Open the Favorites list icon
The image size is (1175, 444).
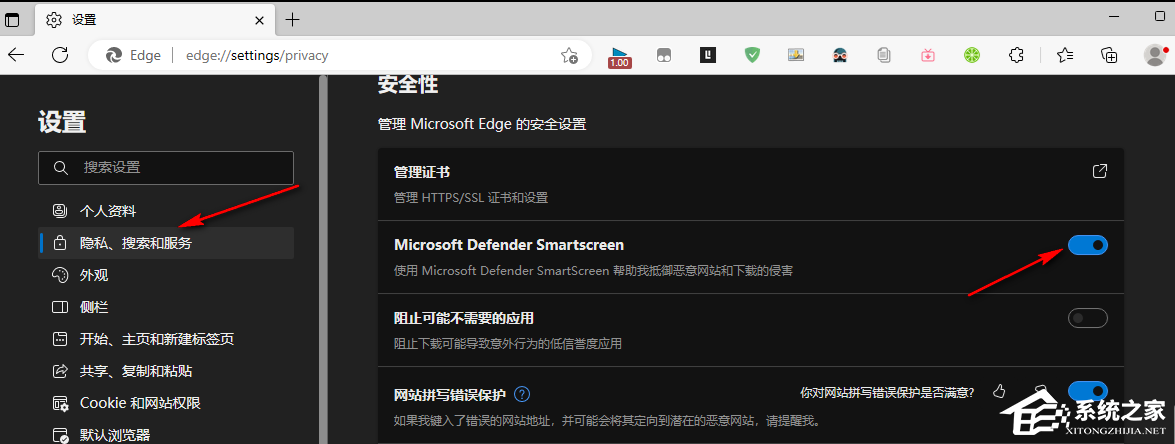[x=1065, y=56]
